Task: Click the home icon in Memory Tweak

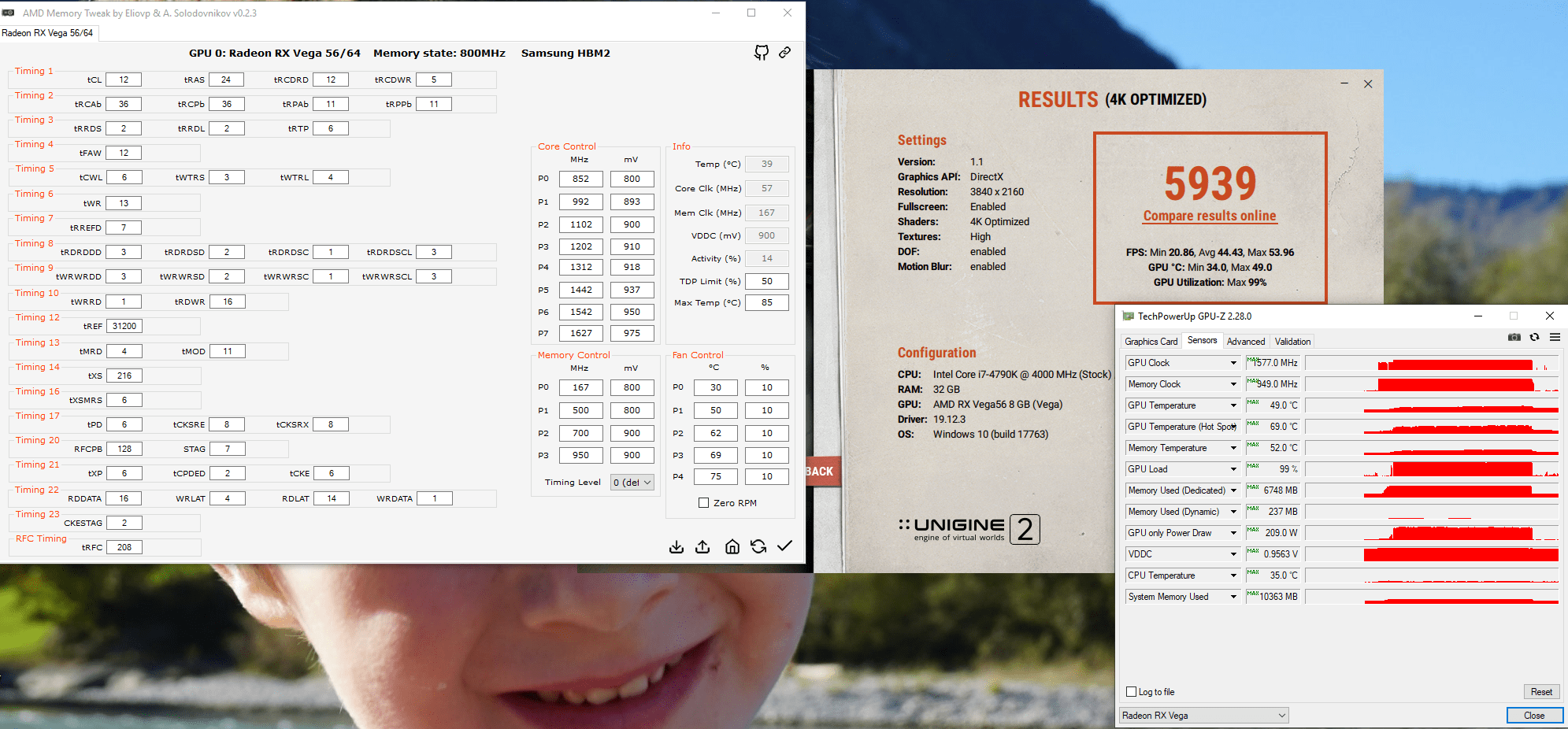Action: click(x=732, y=546)
